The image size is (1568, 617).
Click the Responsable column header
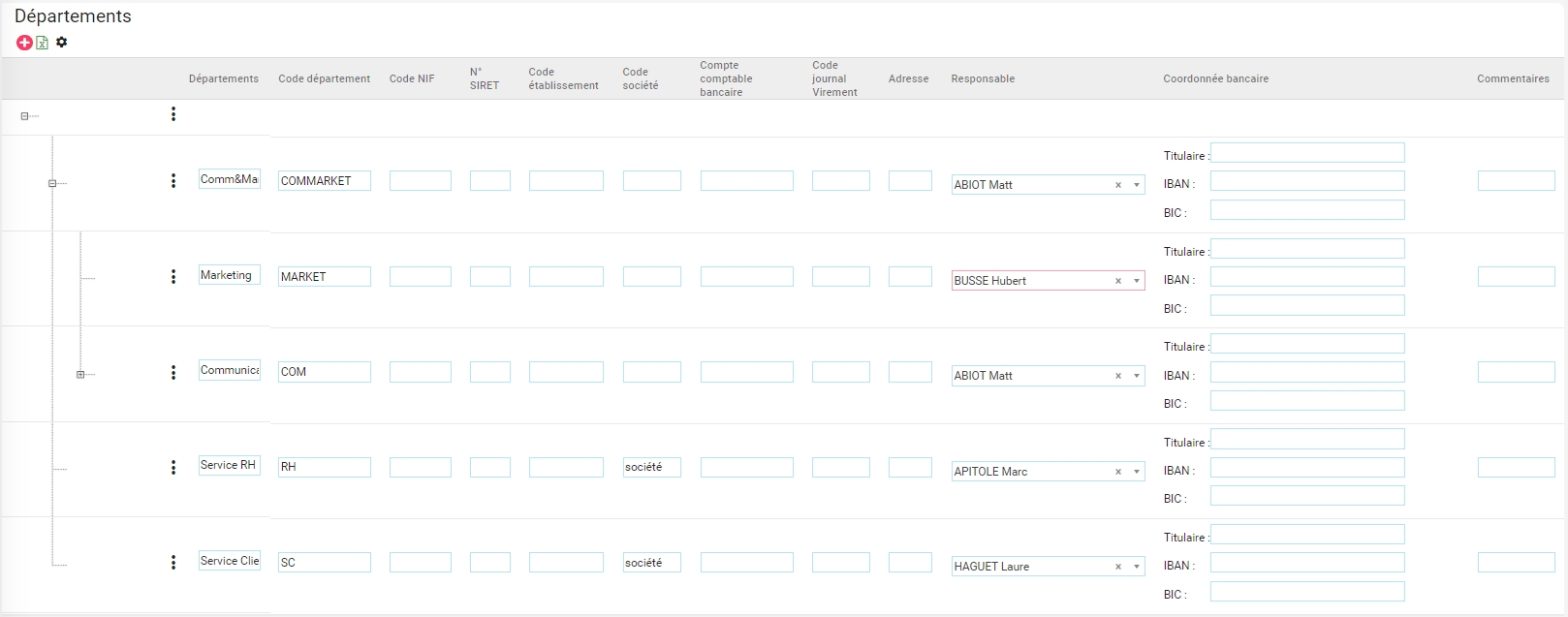(983, 79)
